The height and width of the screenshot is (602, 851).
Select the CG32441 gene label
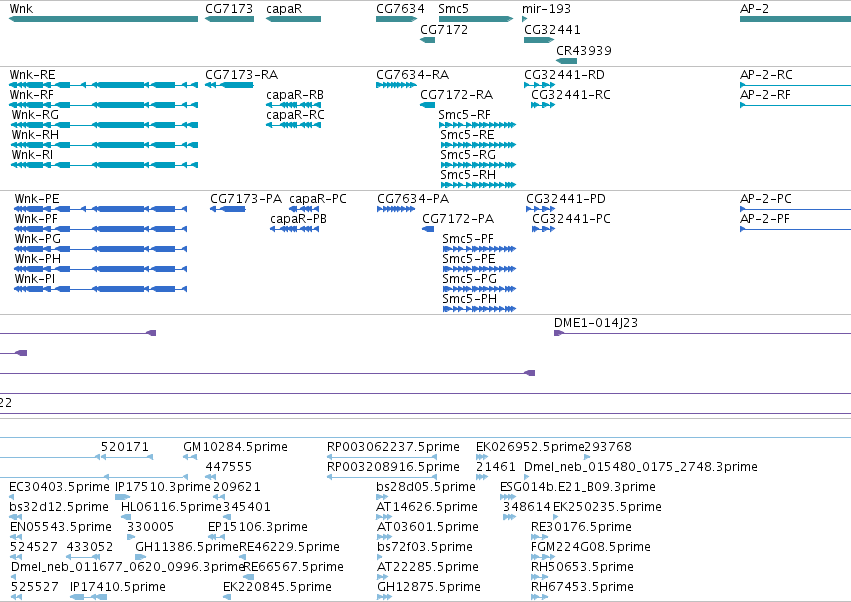(552, 30)
